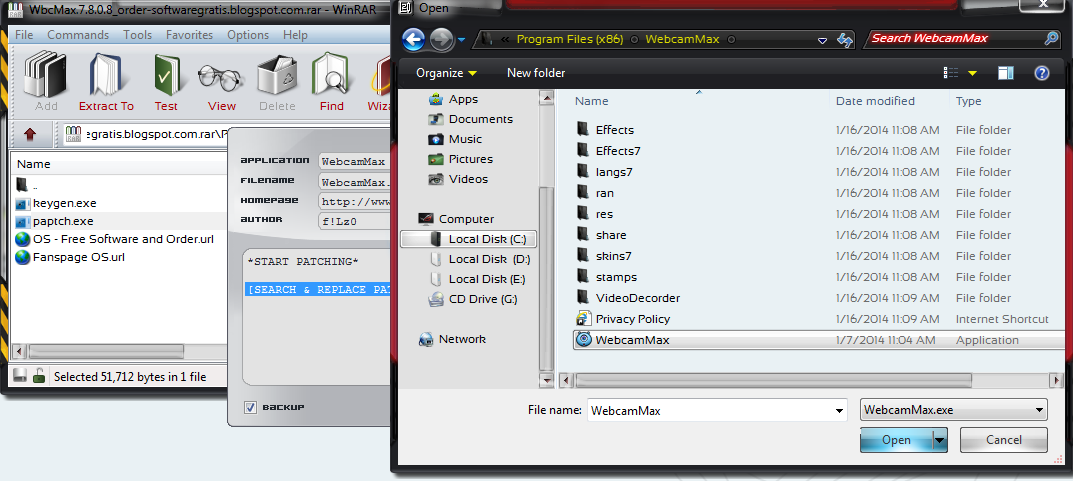Click the Cancel button

[1004, 440]
